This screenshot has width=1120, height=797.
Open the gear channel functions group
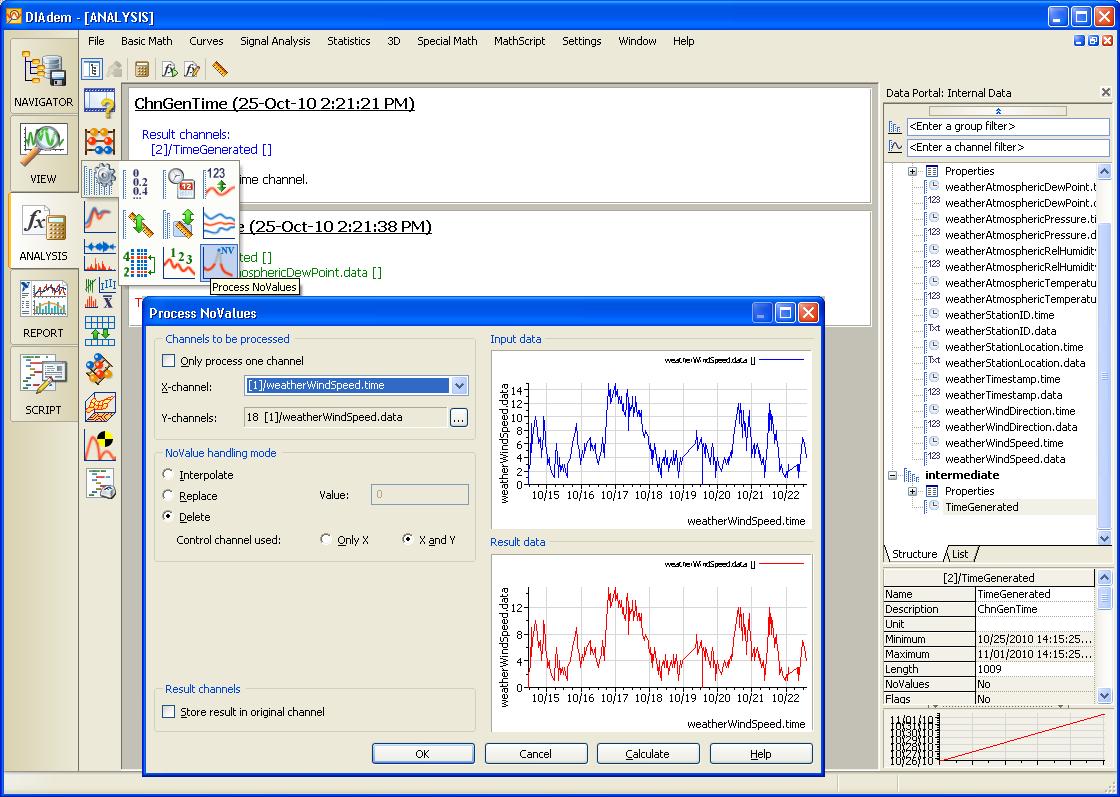pos(100,180)
